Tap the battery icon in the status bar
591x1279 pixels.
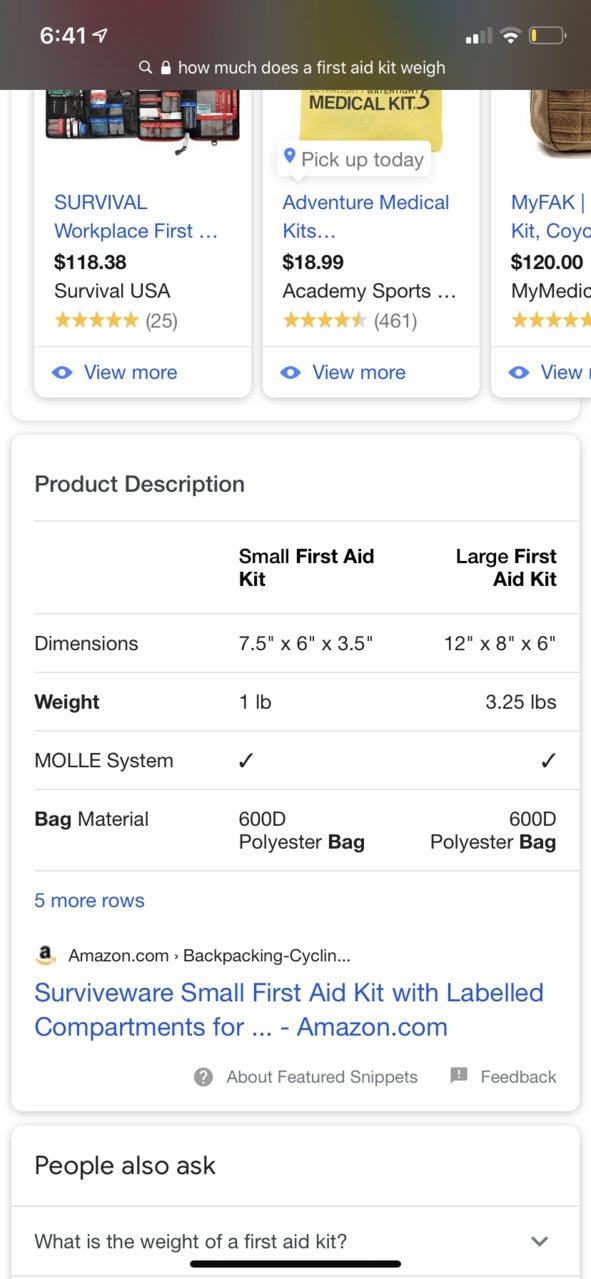[548, 37]
